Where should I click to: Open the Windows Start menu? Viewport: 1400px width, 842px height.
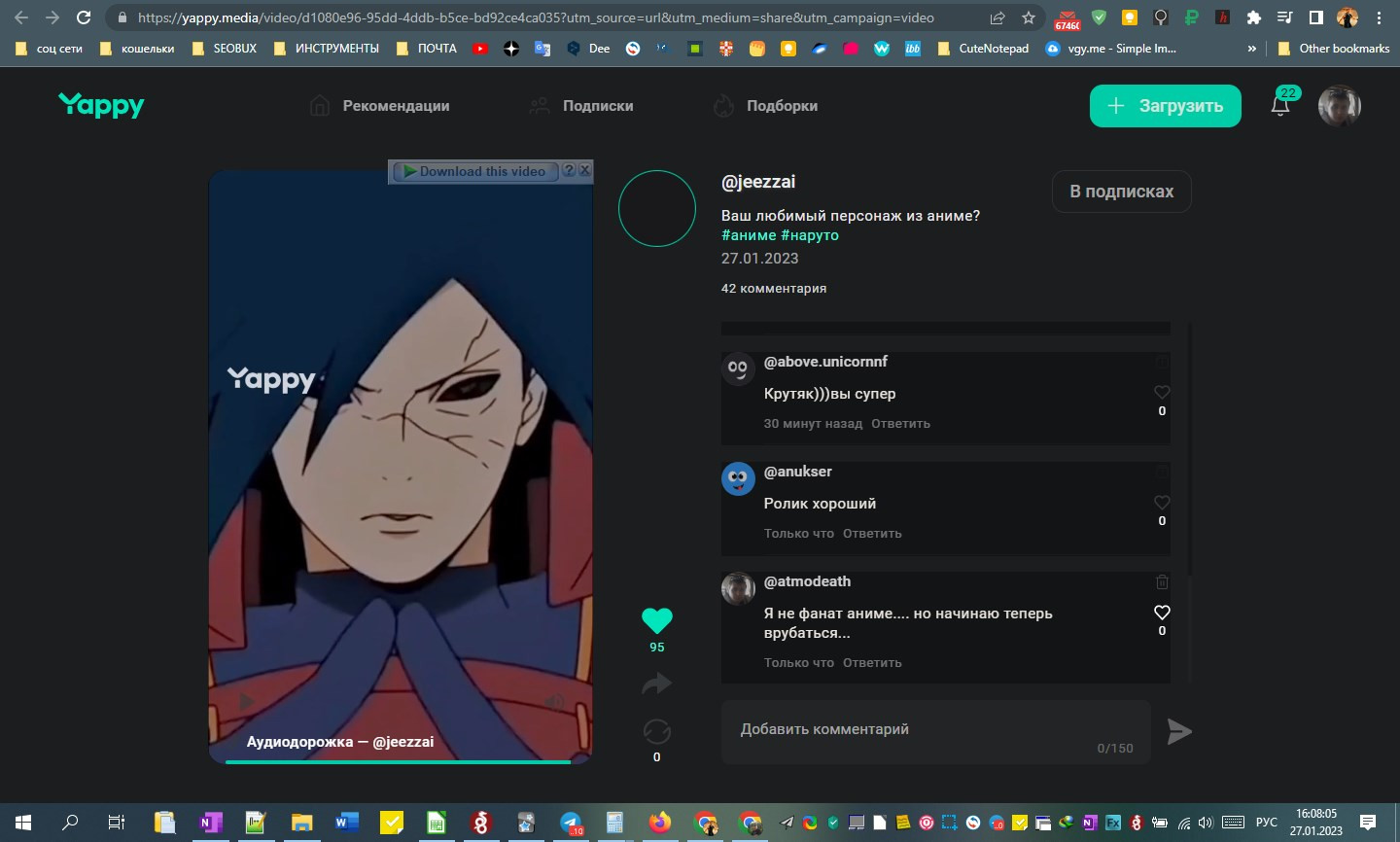pyautogui.click(x=23, y=823)
